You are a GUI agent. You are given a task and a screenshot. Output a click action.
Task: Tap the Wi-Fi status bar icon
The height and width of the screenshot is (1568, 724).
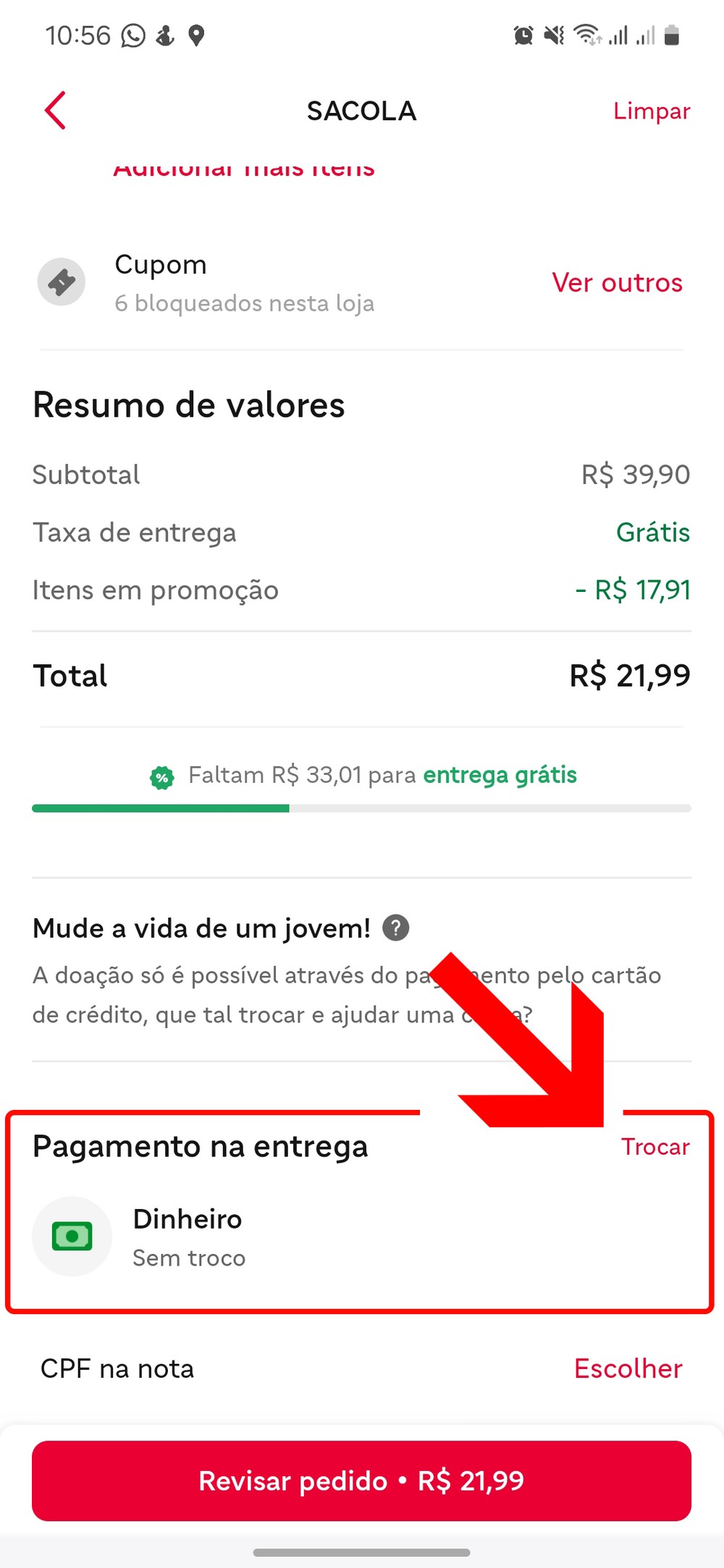[x=586, y=35]
